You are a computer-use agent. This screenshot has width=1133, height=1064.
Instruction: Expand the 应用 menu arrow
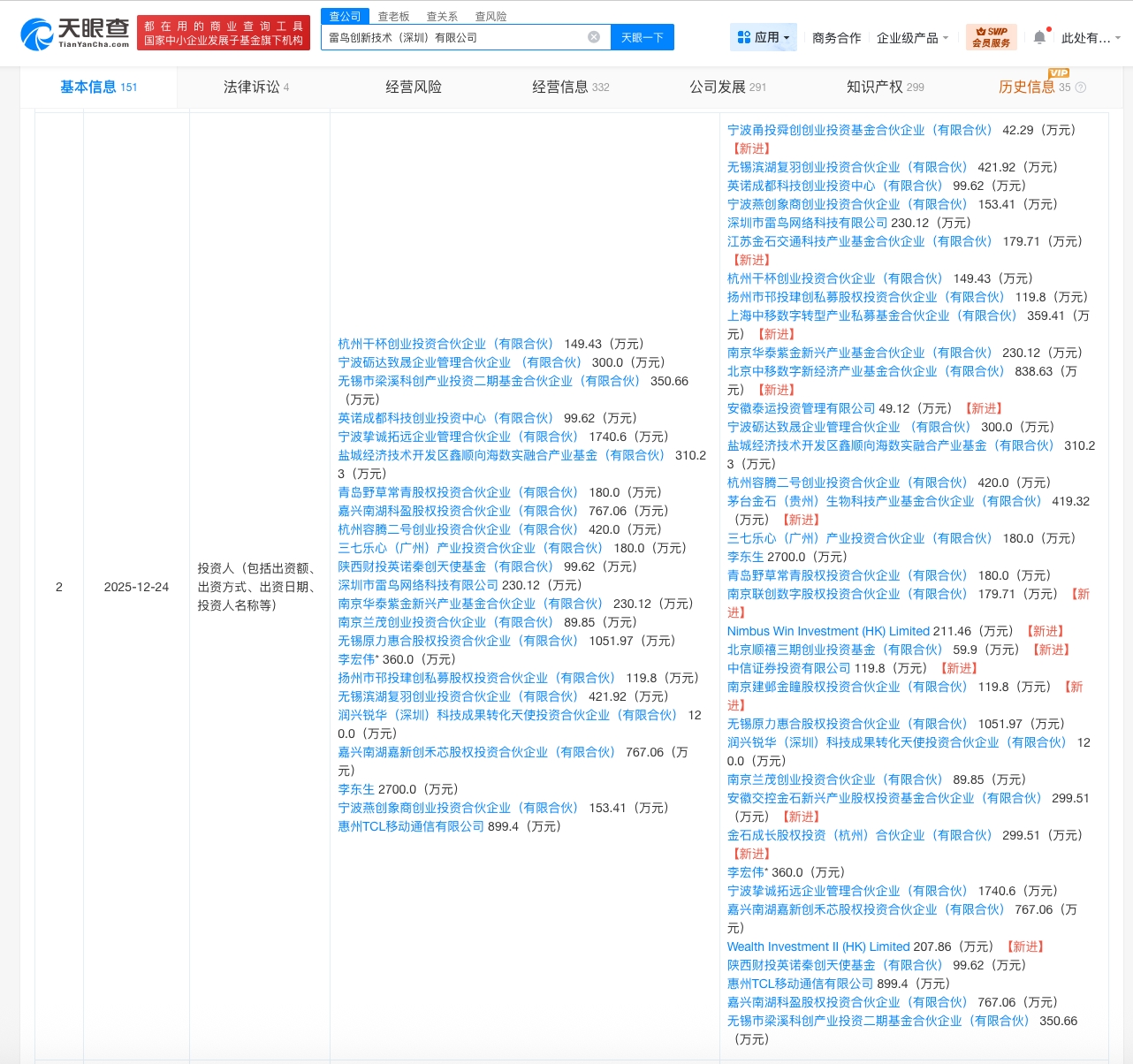(786, 37)
